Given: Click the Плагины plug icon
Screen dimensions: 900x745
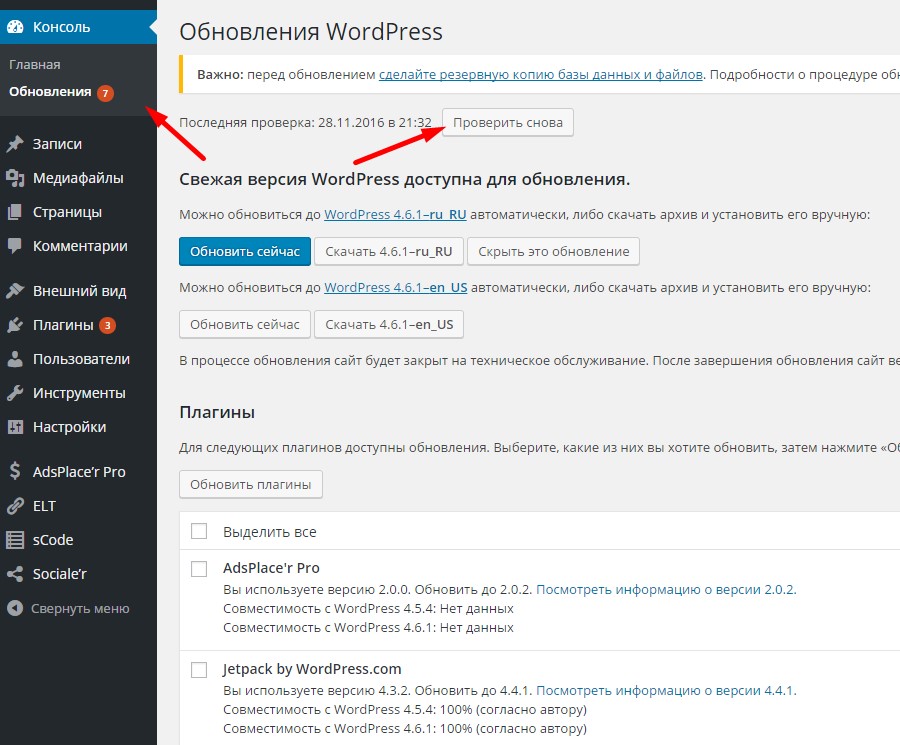Looking at the screenshot, I should (x=15, y=325).
